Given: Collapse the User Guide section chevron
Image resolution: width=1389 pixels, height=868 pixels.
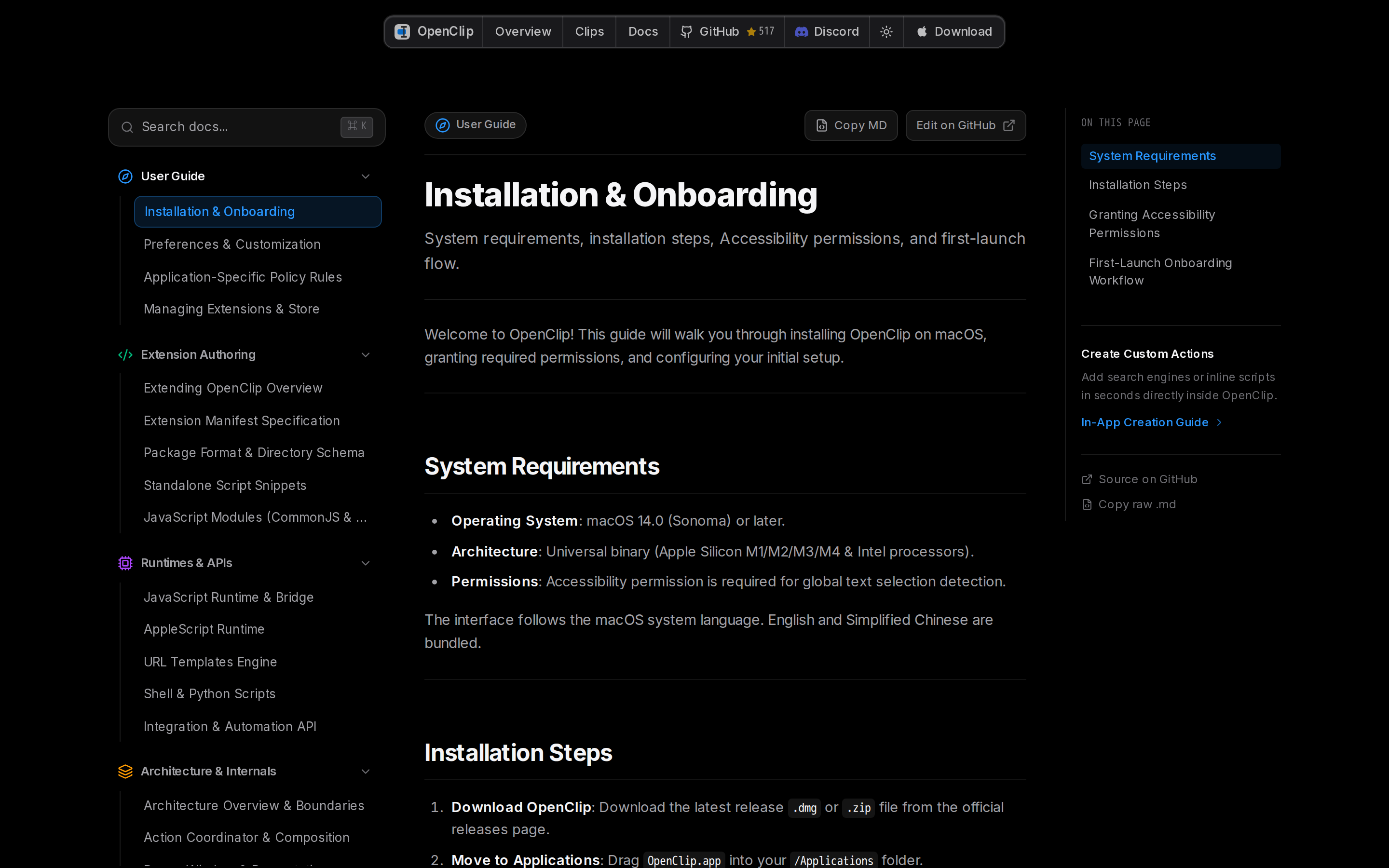Looking at the screenshot, I should point(366,176).
